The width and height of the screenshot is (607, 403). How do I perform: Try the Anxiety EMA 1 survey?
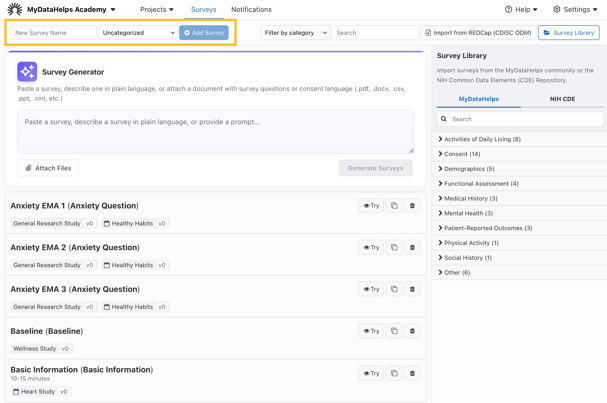tap(371, 206)
